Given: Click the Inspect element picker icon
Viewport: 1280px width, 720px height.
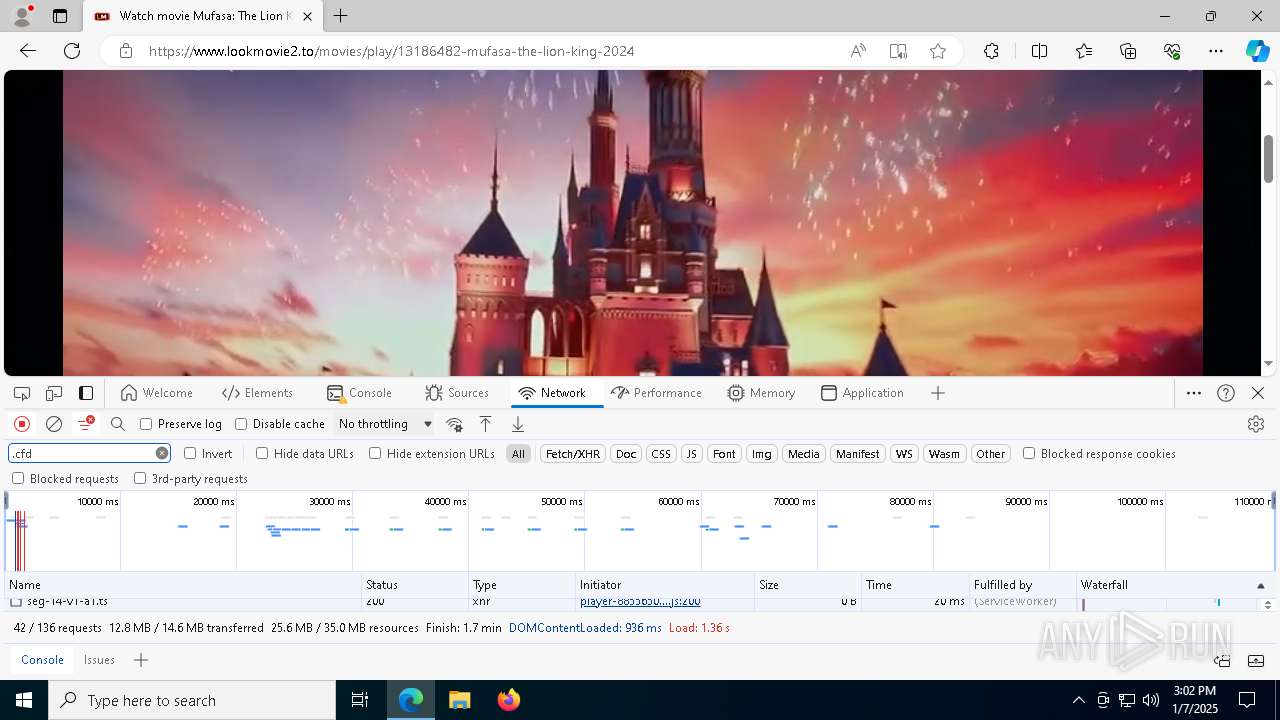Looking at the screenshot, I should (x=22, y=393).
